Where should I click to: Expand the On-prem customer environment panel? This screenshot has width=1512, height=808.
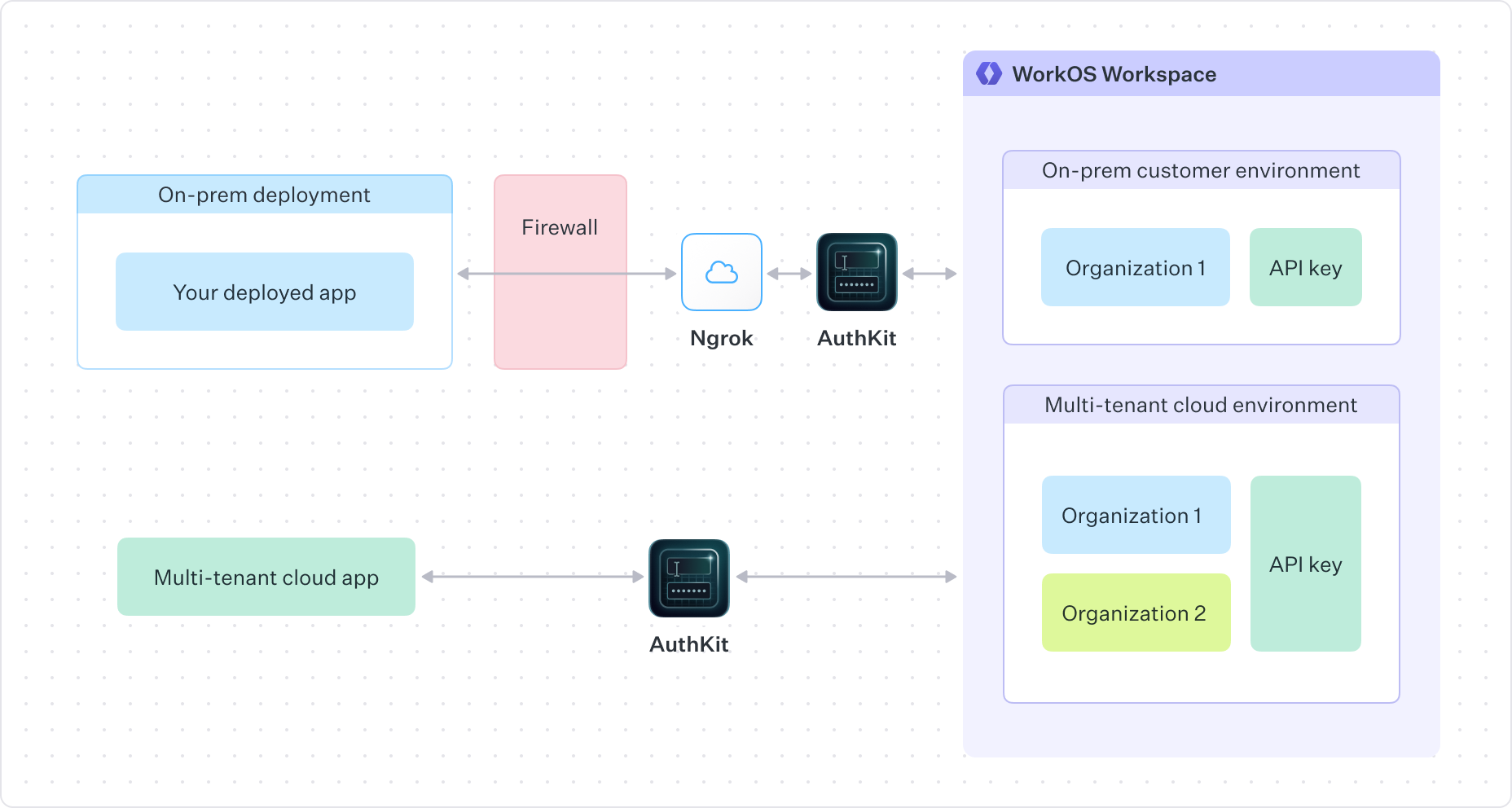[1201, 170]
